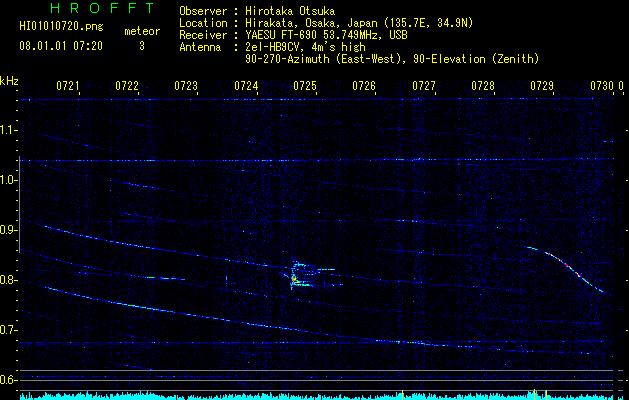Click the 1.1 kHz frequency label

[x=9, y=130]
